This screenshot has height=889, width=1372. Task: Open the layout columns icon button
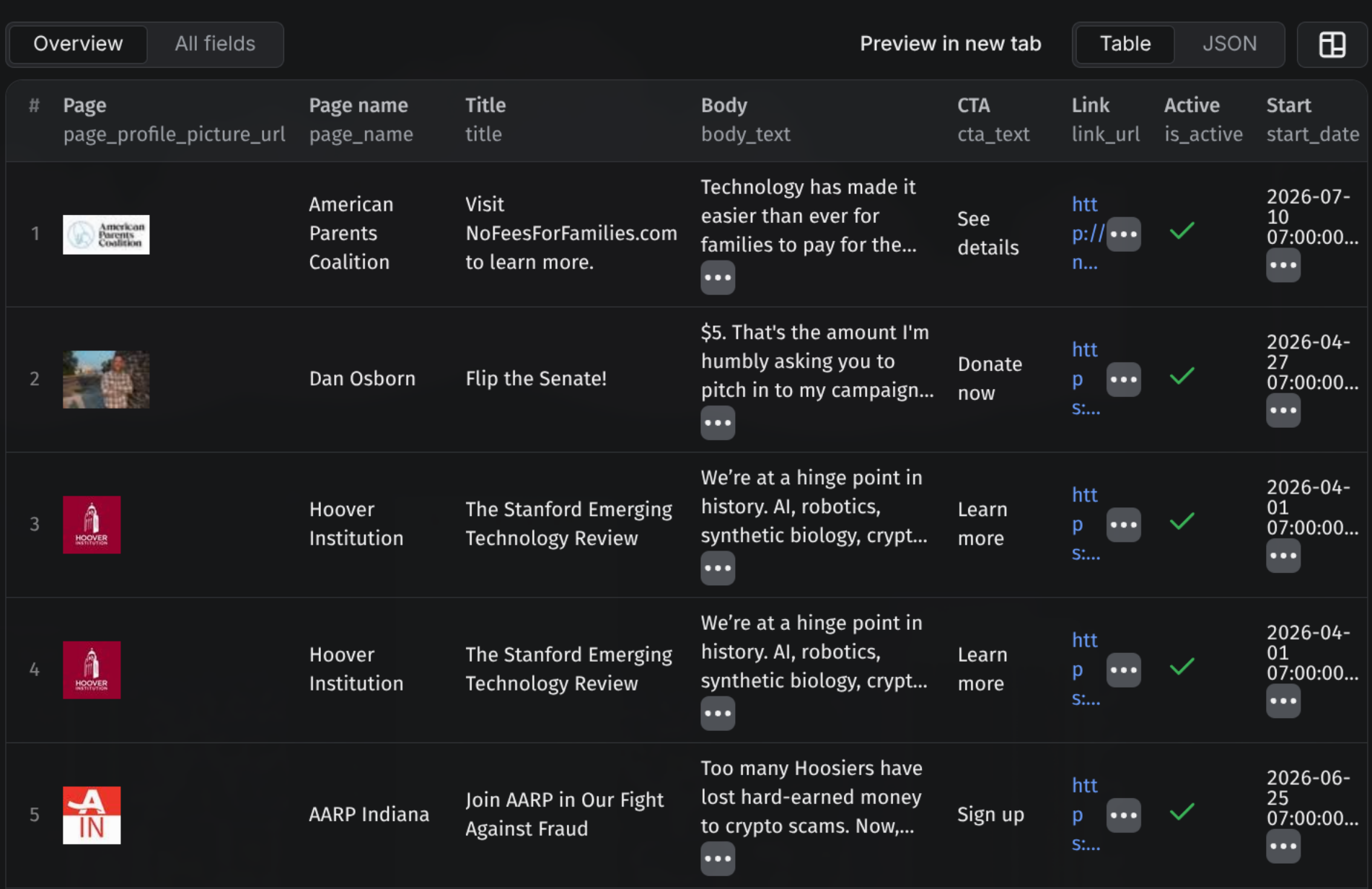point(1332,44)
